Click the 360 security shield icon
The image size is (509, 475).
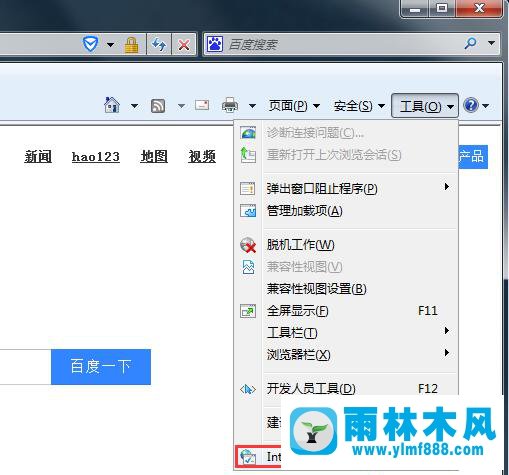point(90,44)
